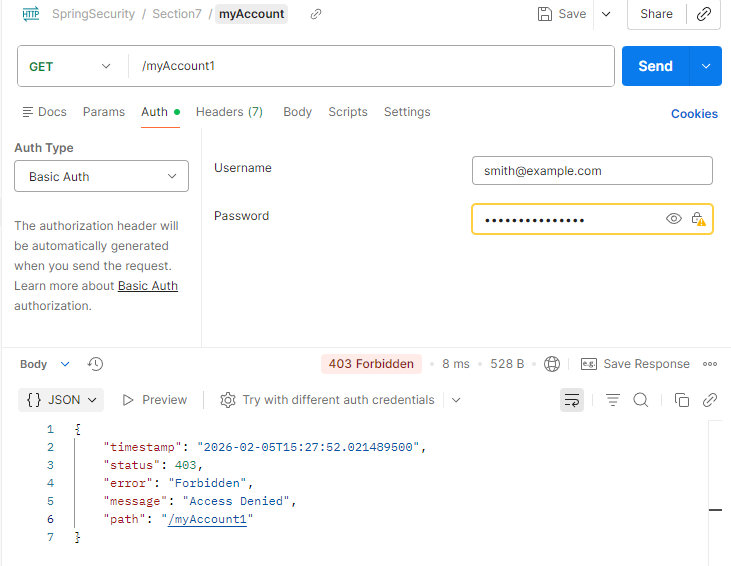Collapse JSON at line 1 brace
The image size is (731, 566).
click(x=77, y=429)
